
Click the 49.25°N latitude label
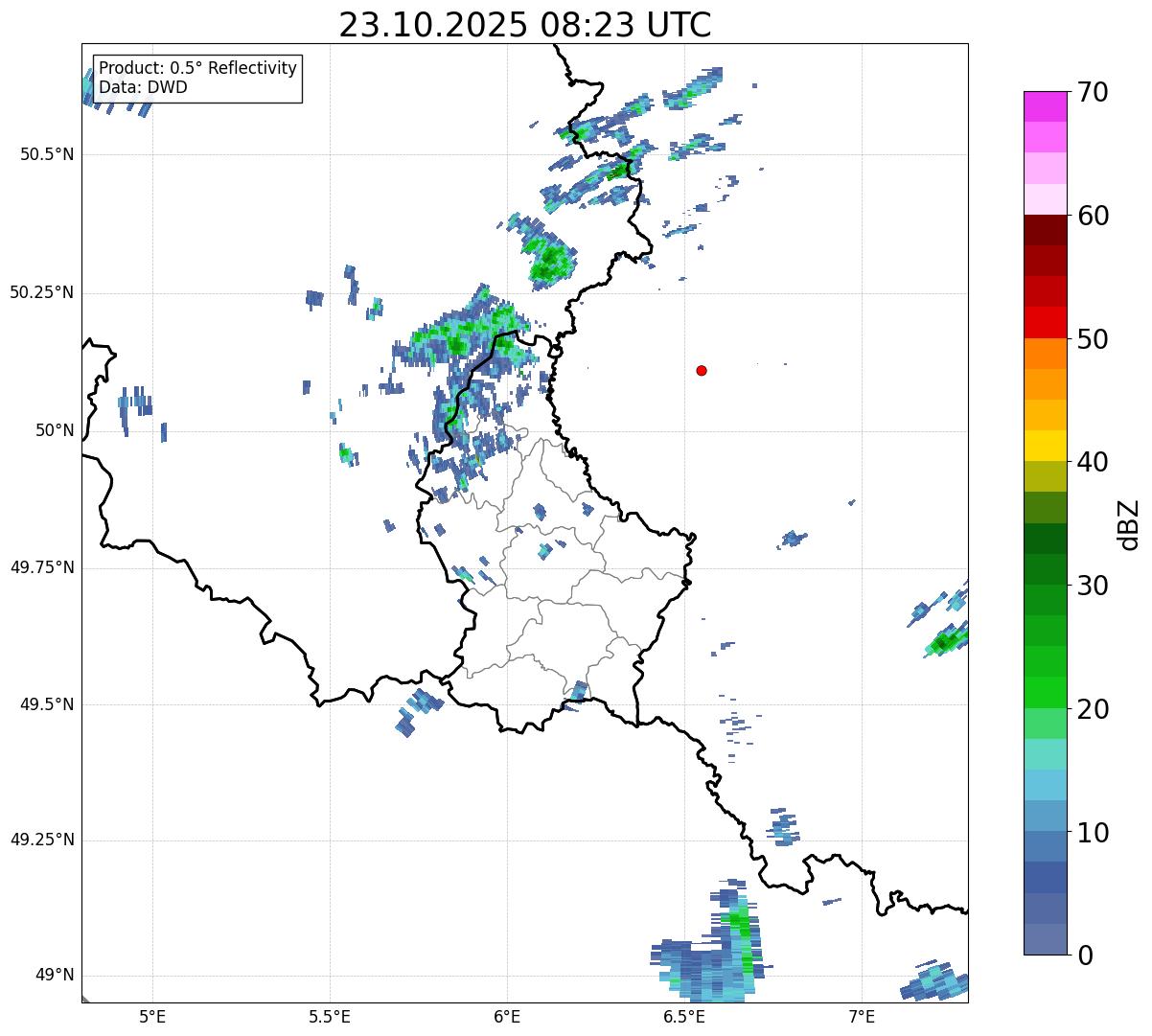(42, 840)
